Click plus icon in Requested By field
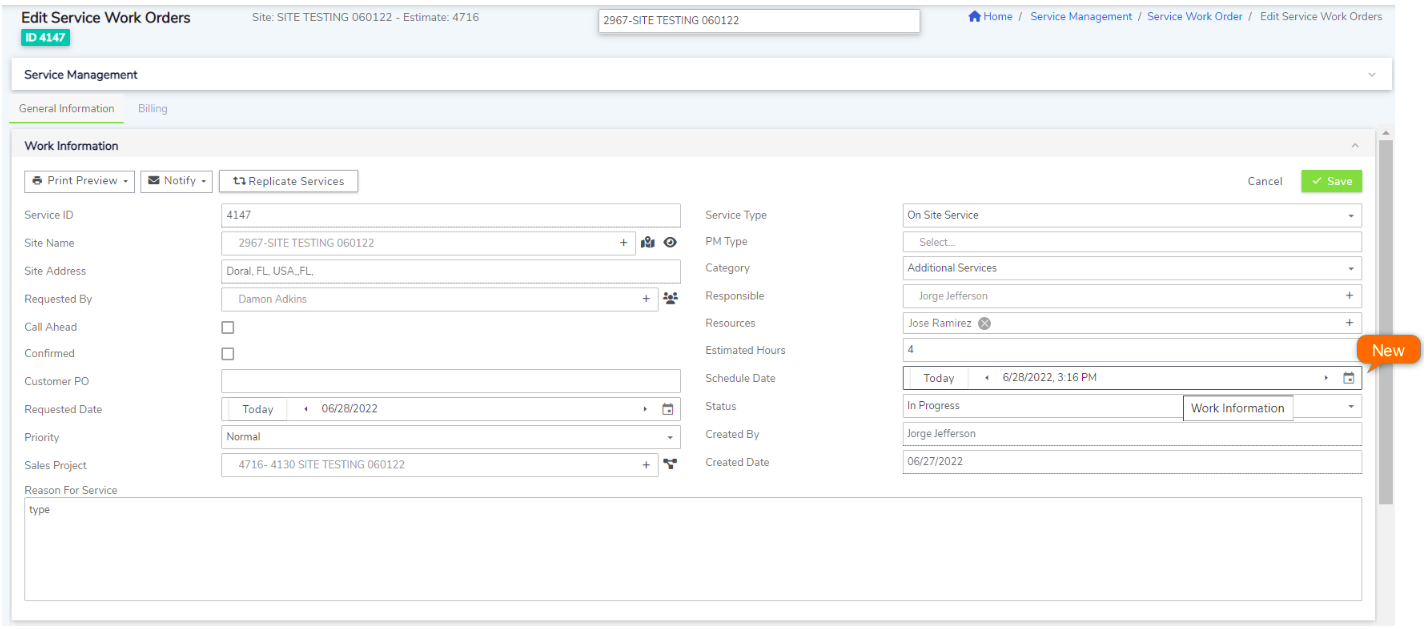Image resolution: width=1427 pixels, height=629 pixels. [x=646, y=298]
